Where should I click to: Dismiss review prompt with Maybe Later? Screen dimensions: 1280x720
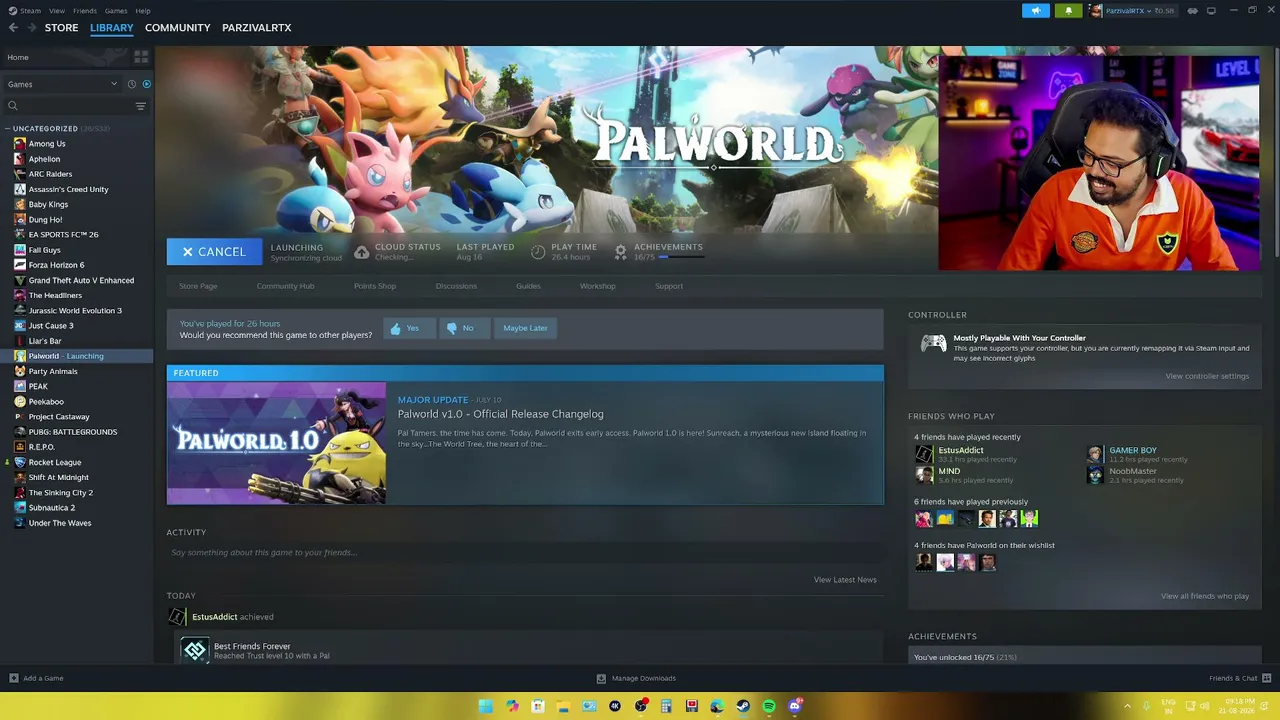(x=525, y=328)
